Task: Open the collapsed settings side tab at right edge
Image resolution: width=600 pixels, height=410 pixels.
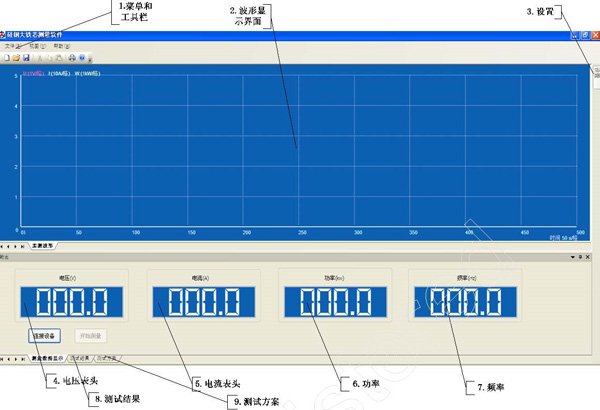Action: [x=594, y=76]
